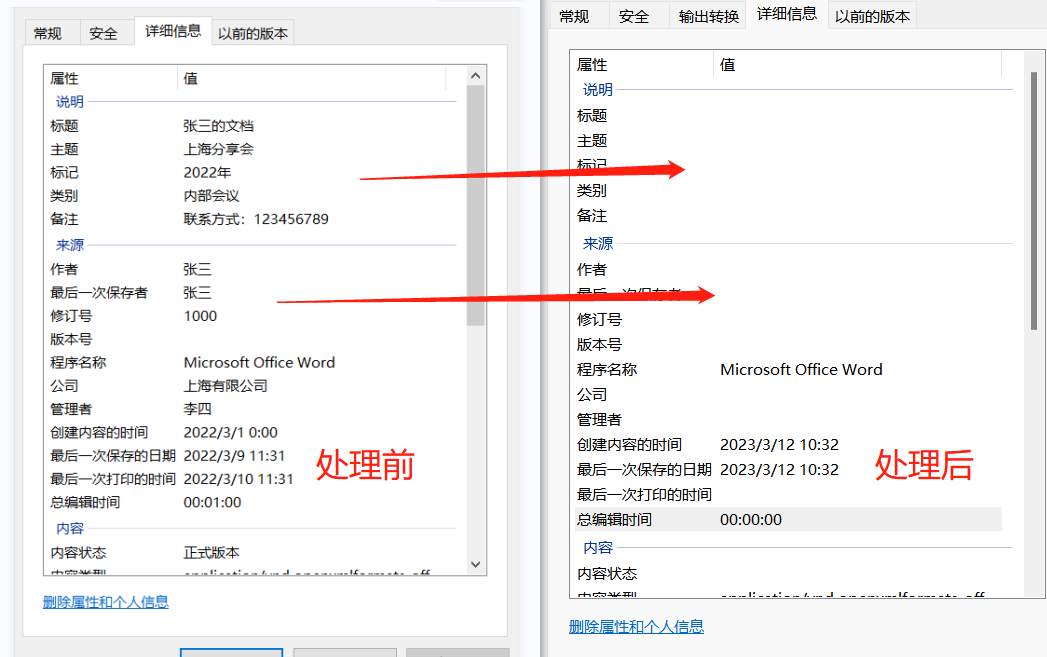
Task: Select the 以前的版本 tab on the left dialog
Action: click(253, 32)
